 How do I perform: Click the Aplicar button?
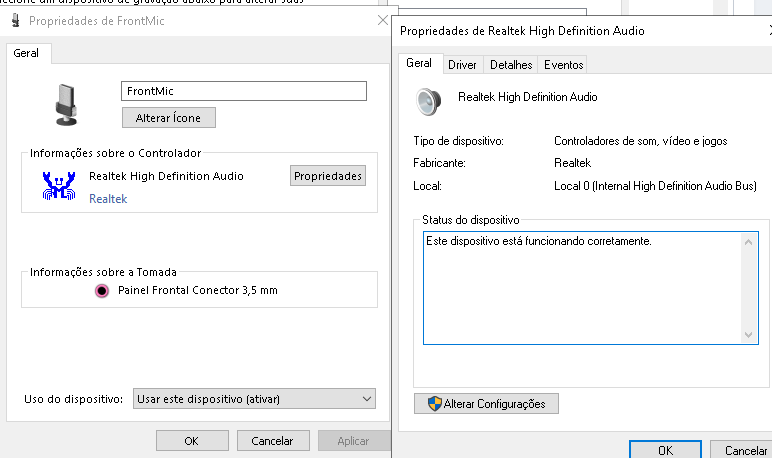pyautogui.click(x=354, y=441)
